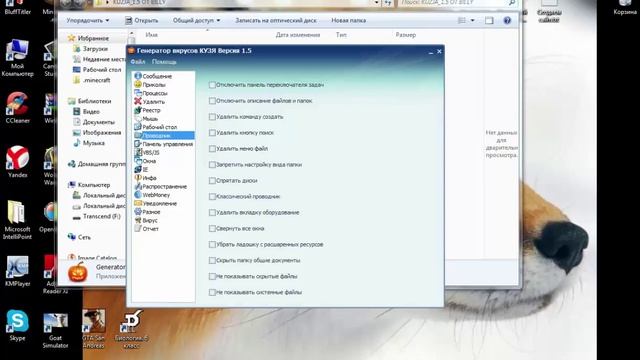Click the highlighted Проводник category

[x=164, y=136]
